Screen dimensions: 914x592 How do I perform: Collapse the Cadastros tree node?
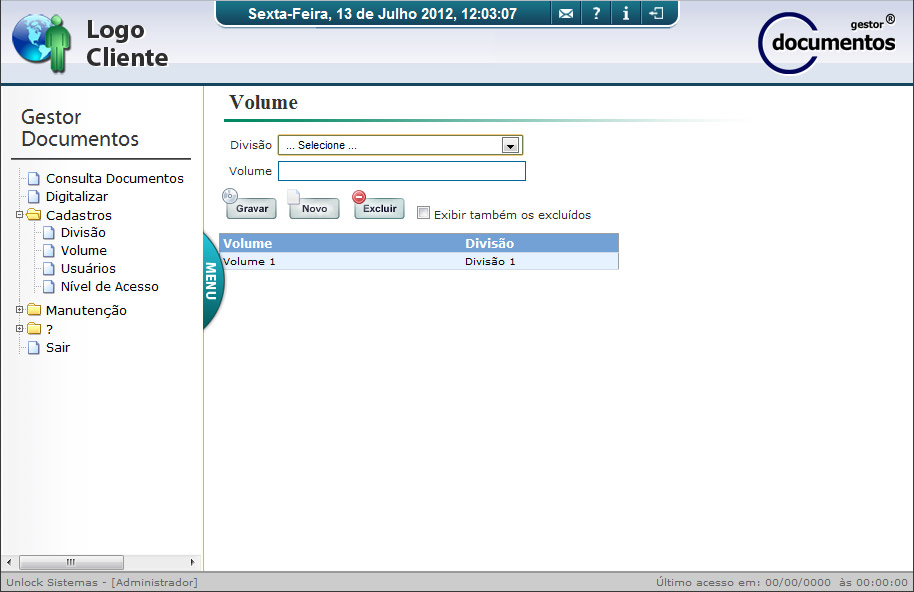[19, 214]
